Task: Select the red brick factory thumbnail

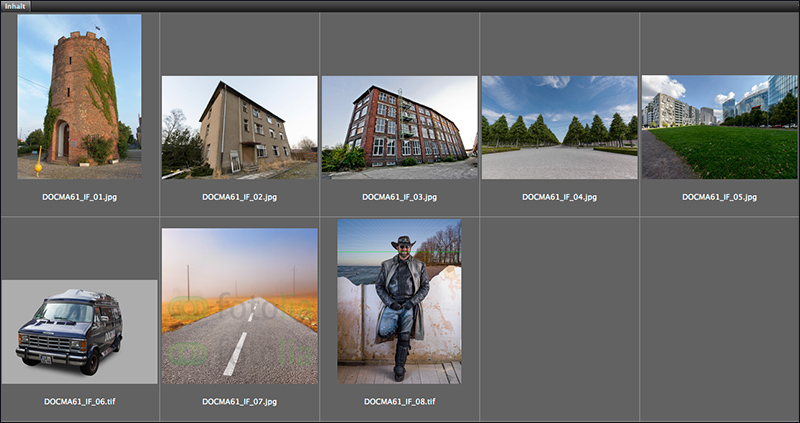Action: (399, 127)
